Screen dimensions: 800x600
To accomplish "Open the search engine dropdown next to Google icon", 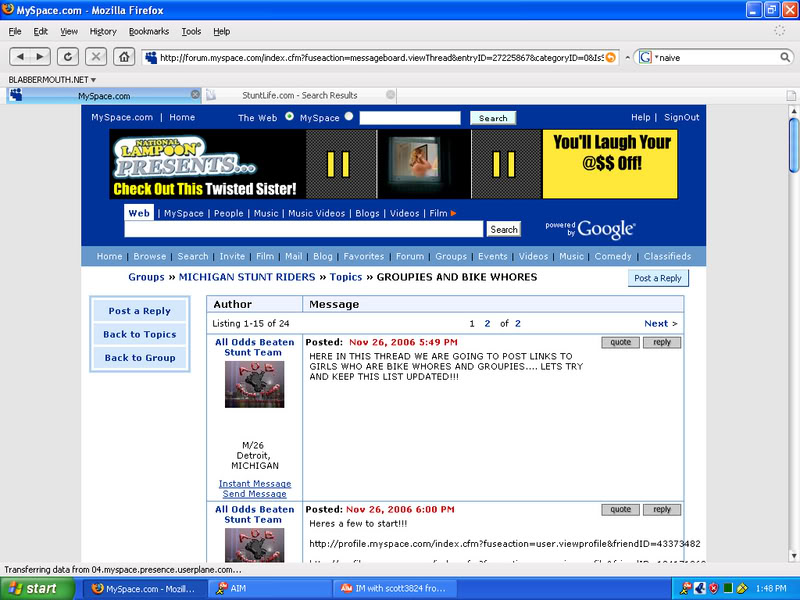I will tap(658, 57).
